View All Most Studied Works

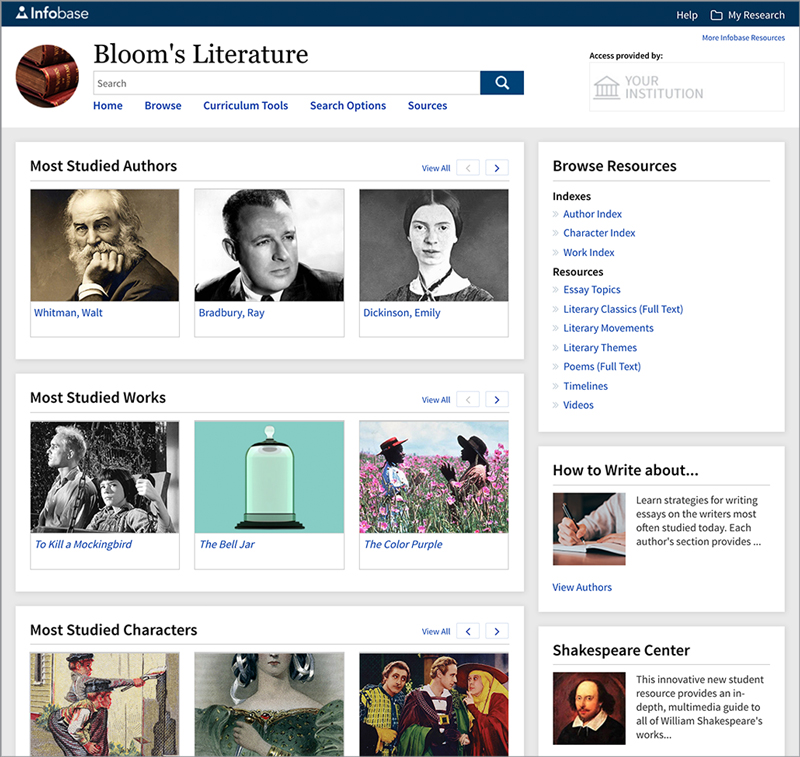pos(436,400)
